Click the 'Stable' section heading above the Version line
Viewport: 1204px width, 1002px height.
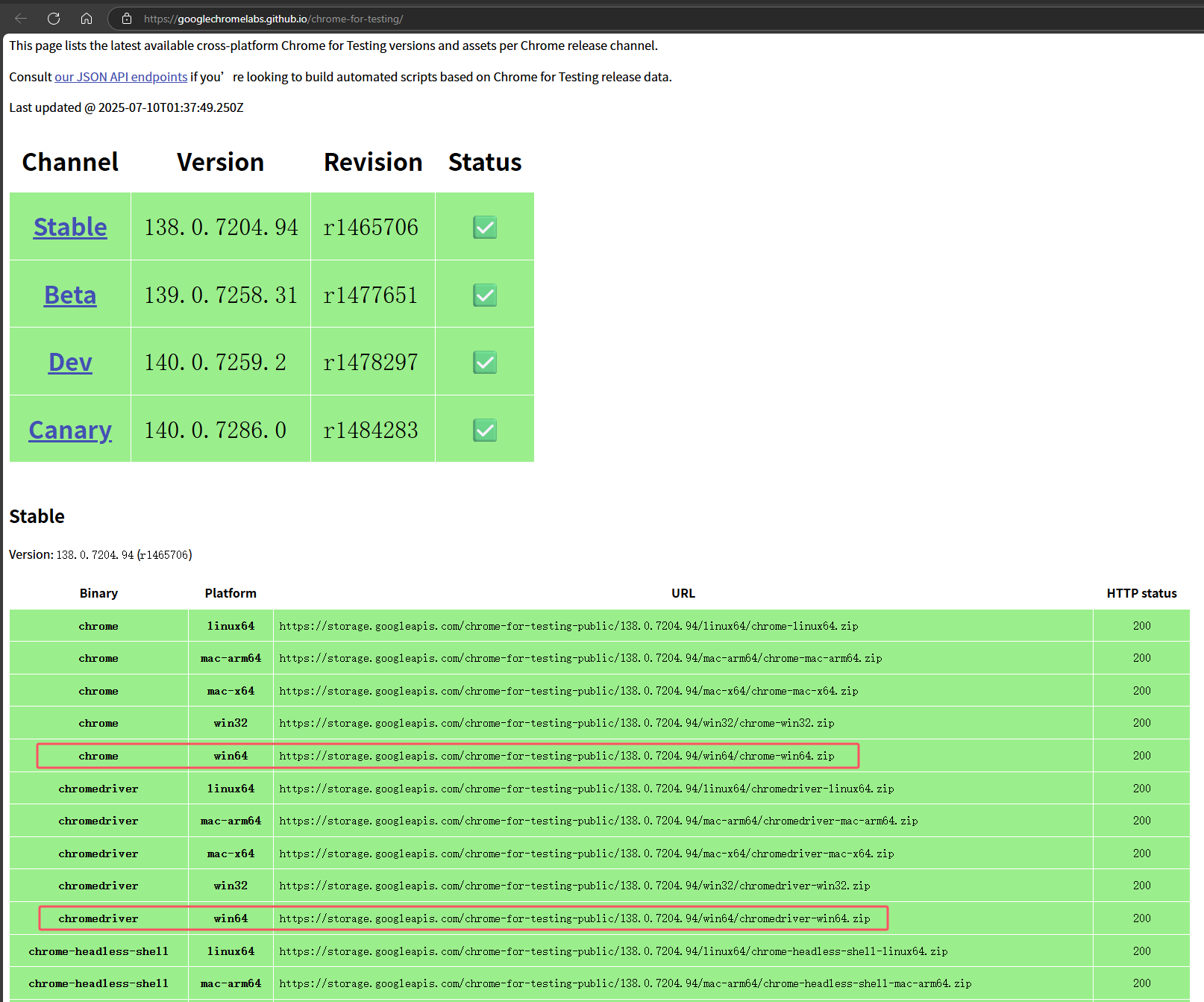37,516
